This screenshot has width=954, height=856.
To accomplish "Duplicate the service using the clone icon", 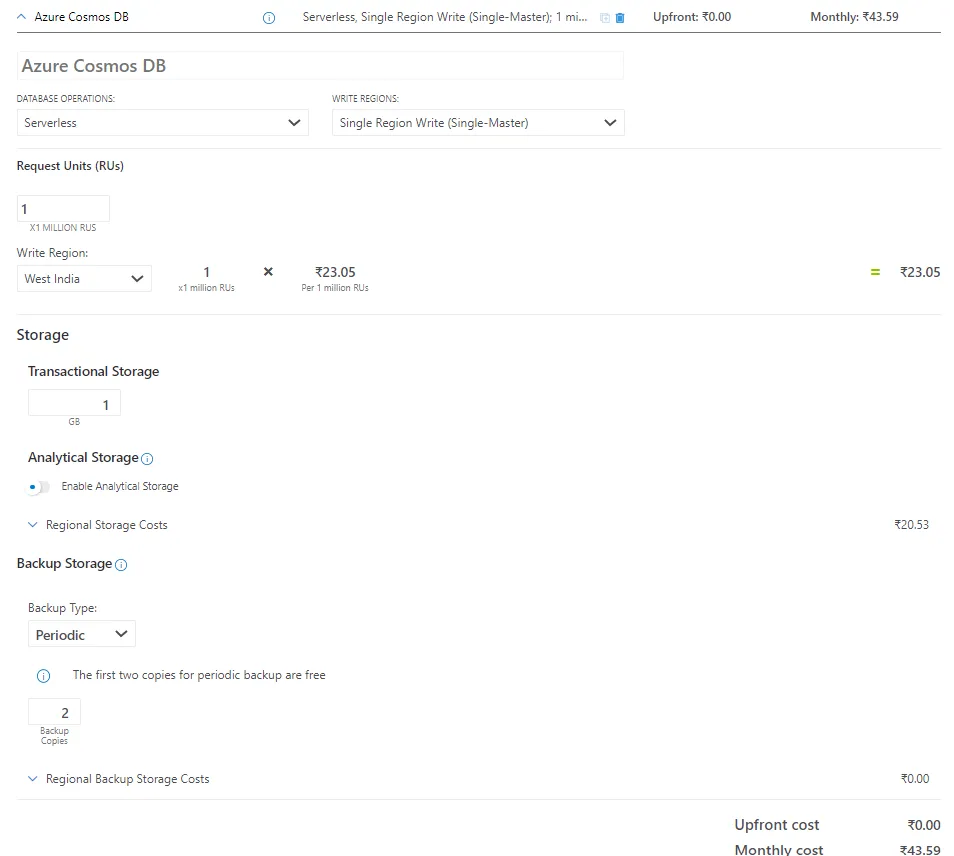I will click(605, 17).
